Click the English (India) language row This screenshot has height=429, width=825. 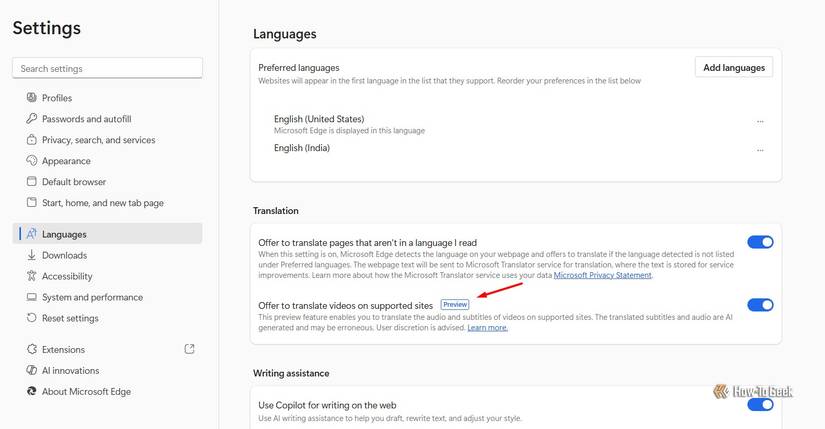tap(516, 148)
